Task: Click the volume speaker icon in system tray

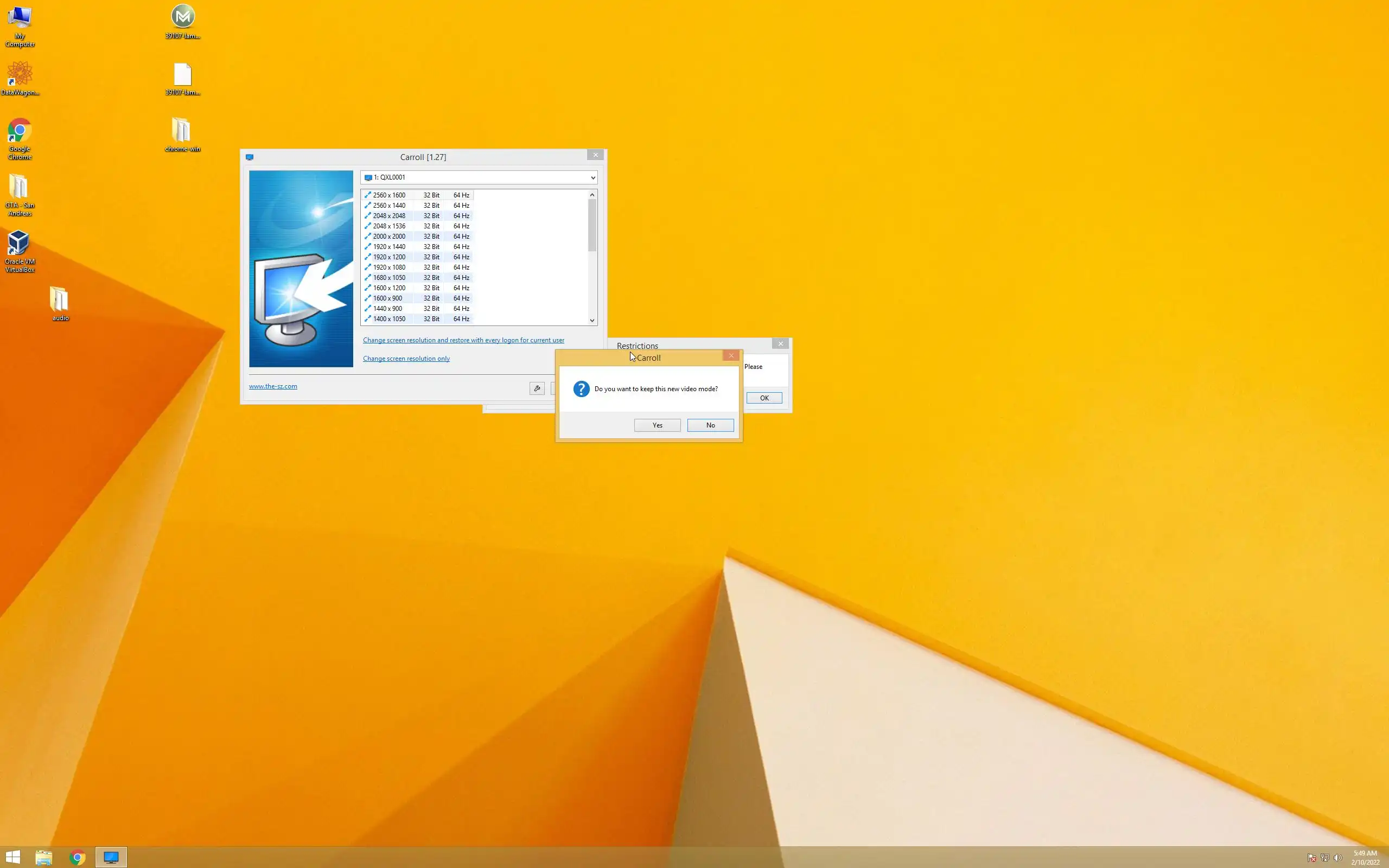Action: (x=1338, y=858)
